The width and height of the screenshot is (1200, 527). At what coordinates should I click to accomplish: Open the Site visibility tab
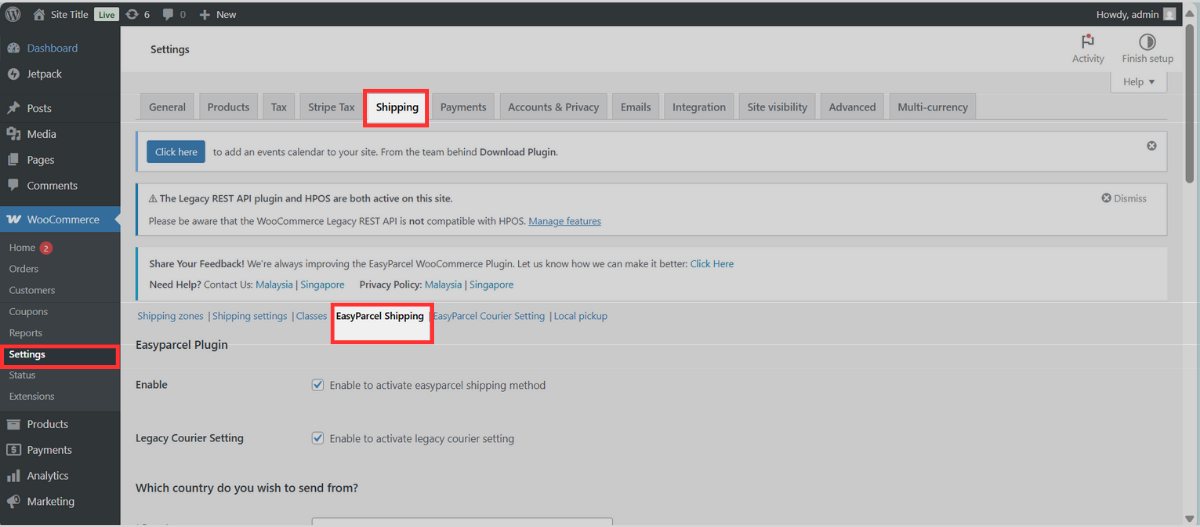(777, 107)
